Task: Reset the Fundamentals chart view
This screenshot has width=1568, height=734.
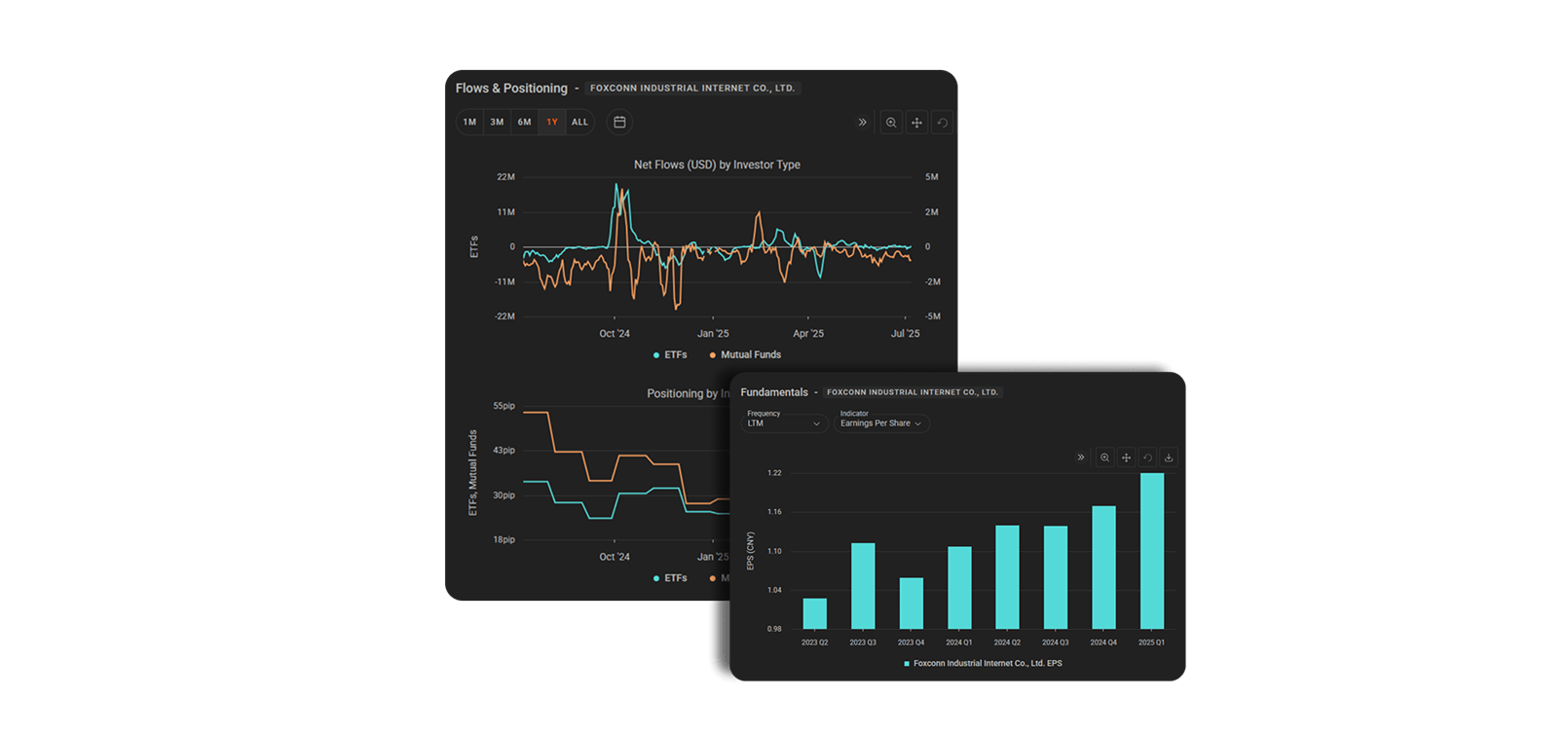Action: pos(1147,458)
